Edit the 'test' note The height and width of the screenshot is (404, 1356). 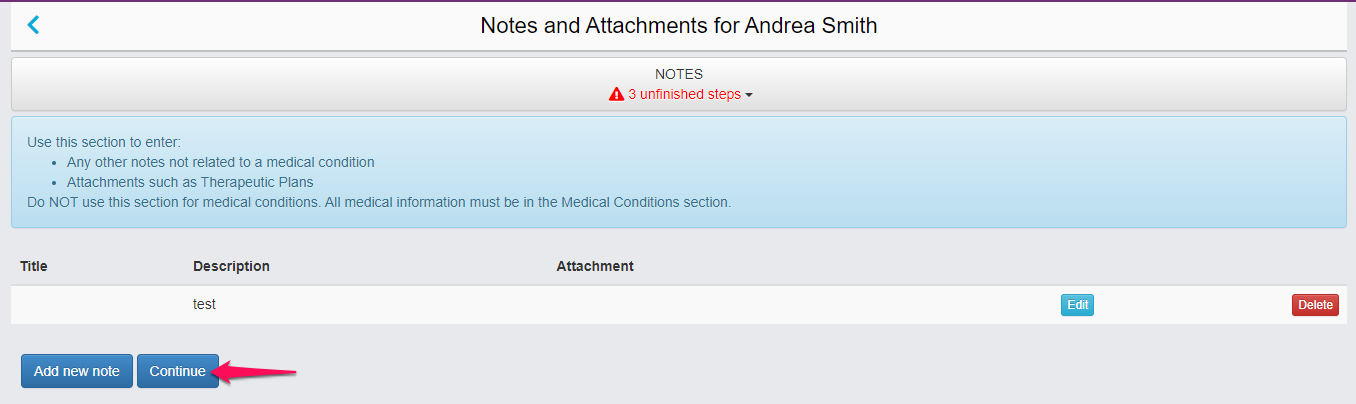(1077, 305)
